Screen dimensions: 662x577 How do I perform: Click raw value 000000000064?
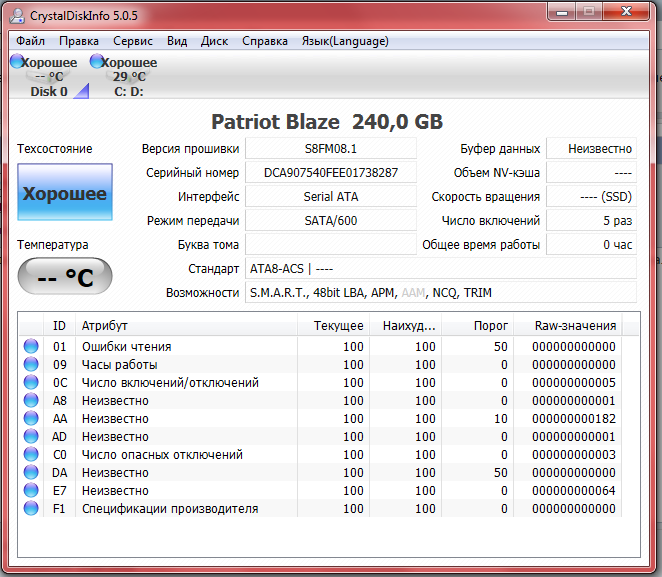click(574, 491)
